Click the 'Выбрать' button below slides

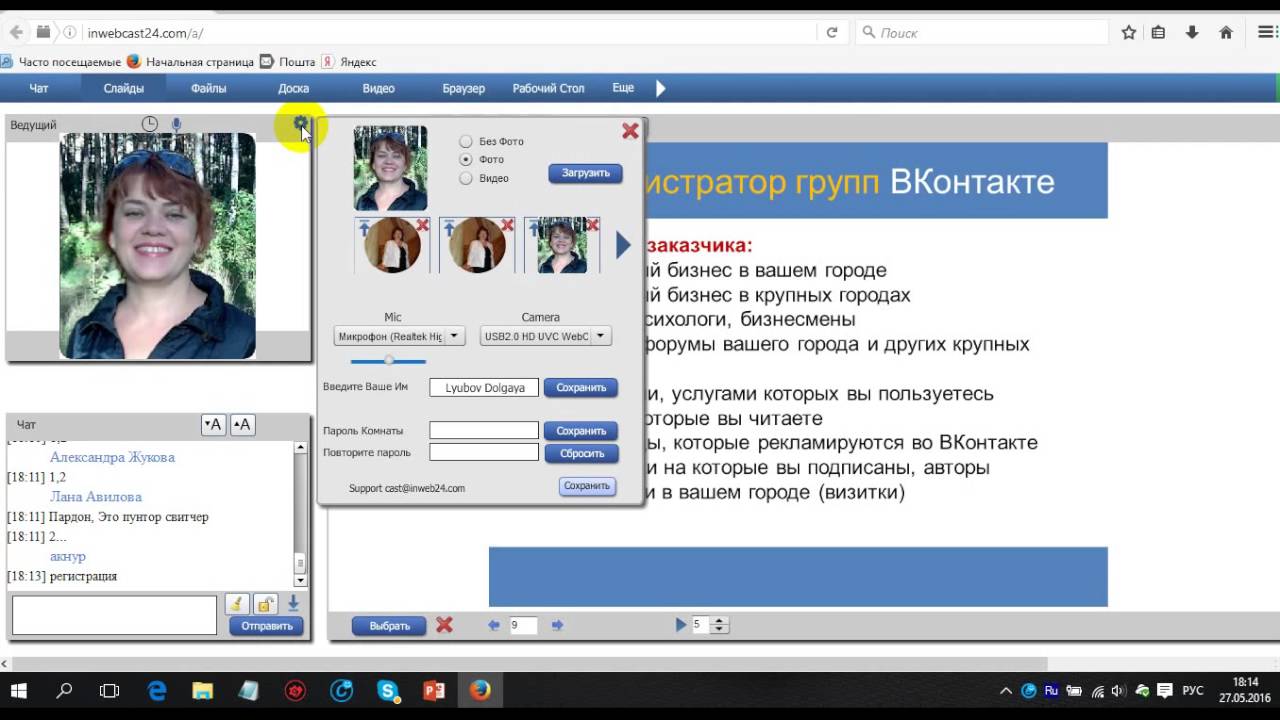[389, 626]
